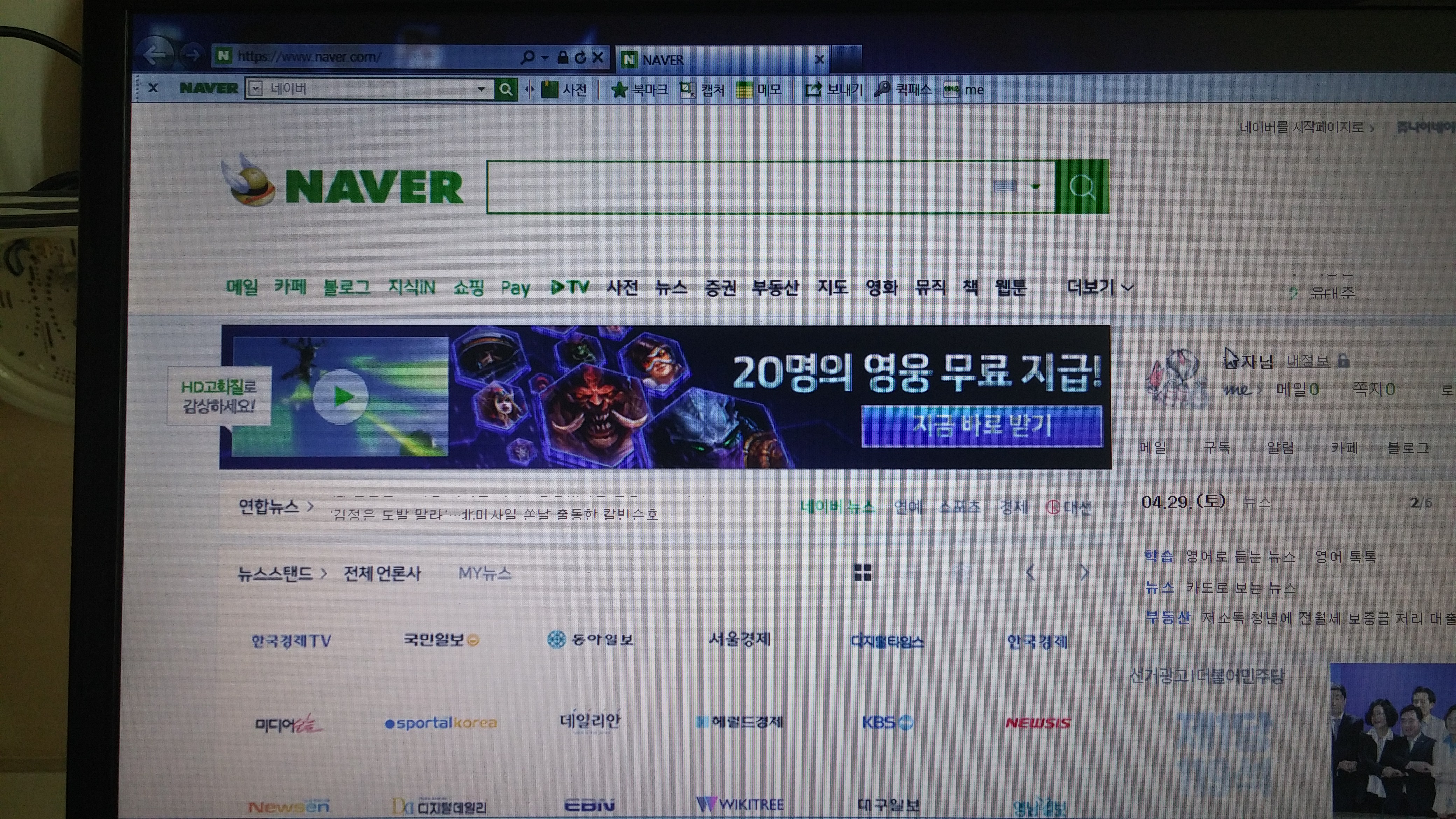Open 지식iN in the main navigation
This screenshot has height=819, width=1456.
tap(412, 287)
